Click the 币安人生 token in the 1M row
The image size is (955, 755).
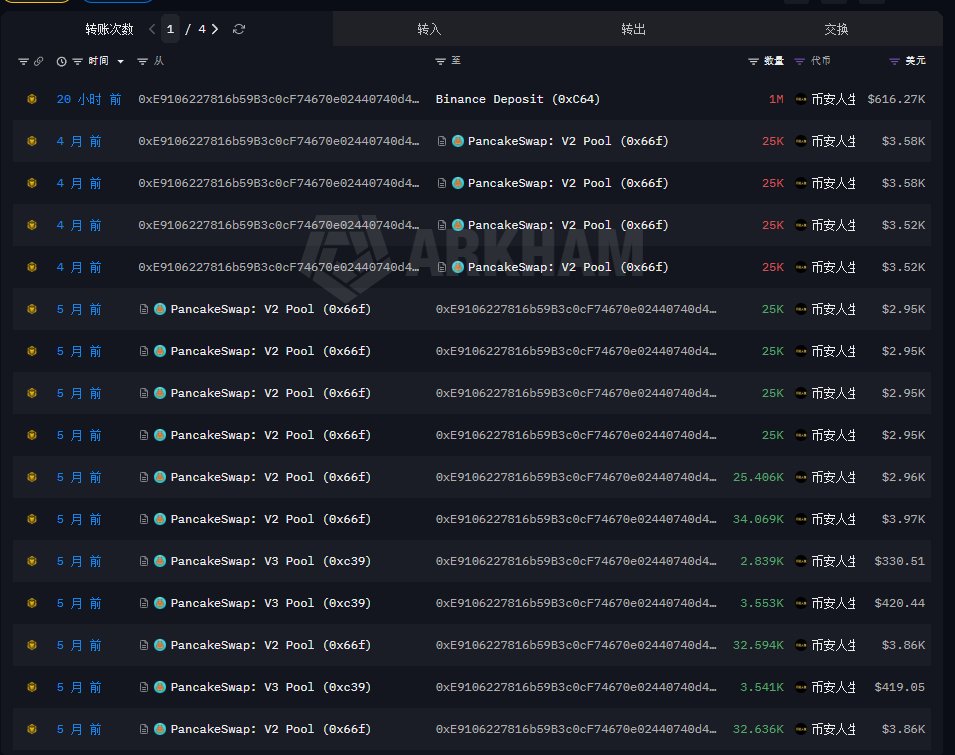pos(826,99)
